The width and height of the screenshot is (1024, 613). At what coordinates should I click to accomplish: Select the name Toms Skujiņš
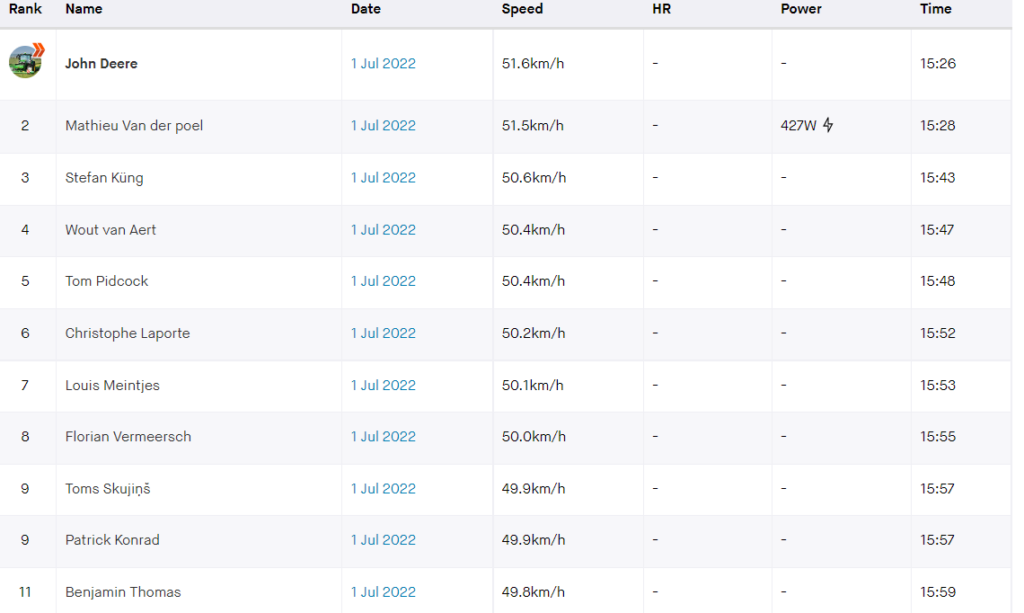click(x=108, y=488)
